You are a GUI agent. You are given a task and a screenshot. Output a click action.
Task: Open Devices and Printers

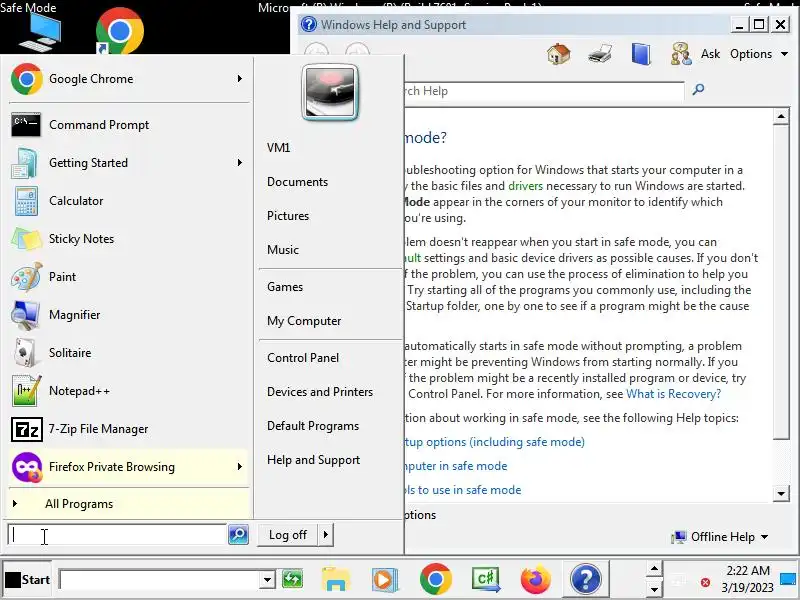(x=320, y=392)
